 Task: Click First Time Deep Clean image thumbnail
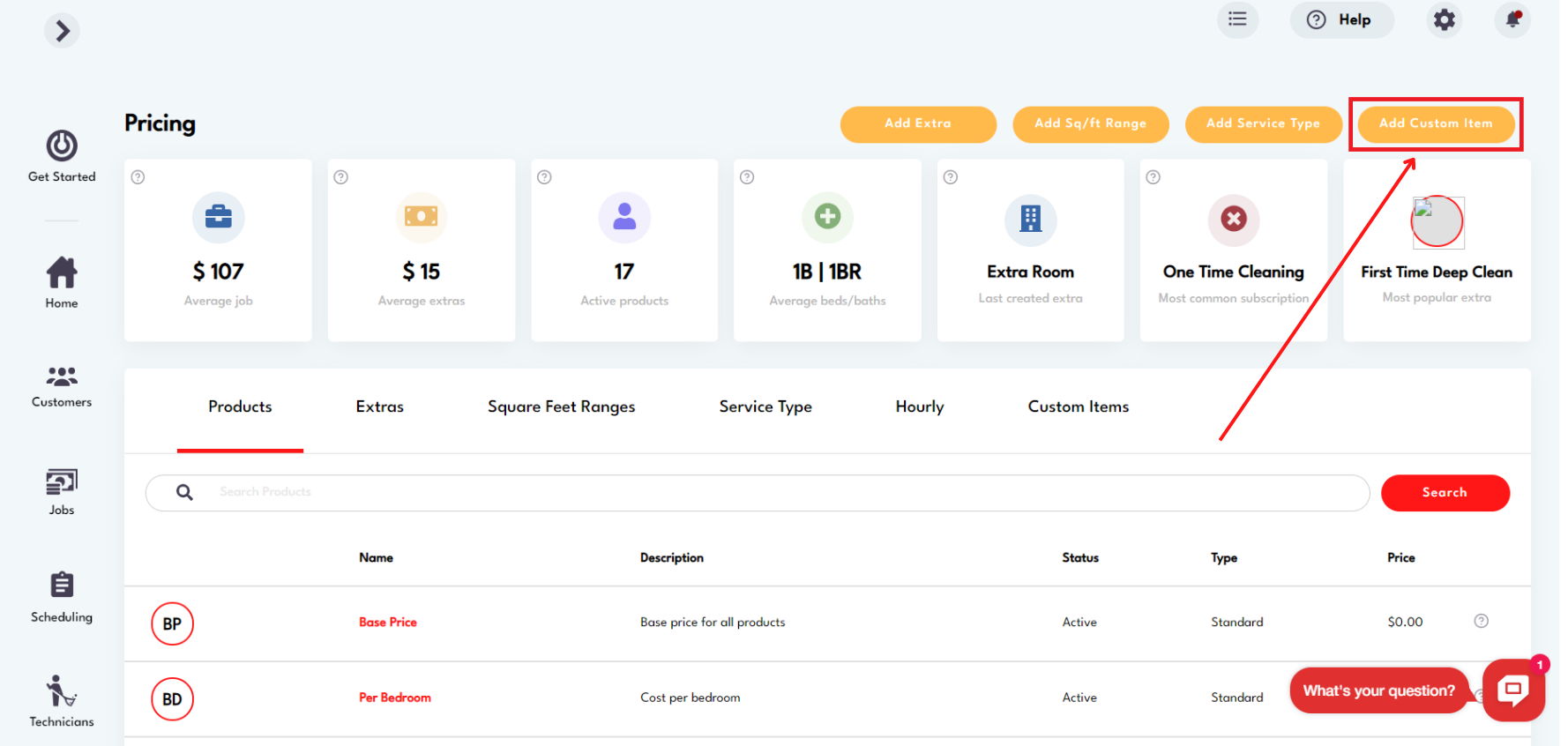(x=1437, y=221)
